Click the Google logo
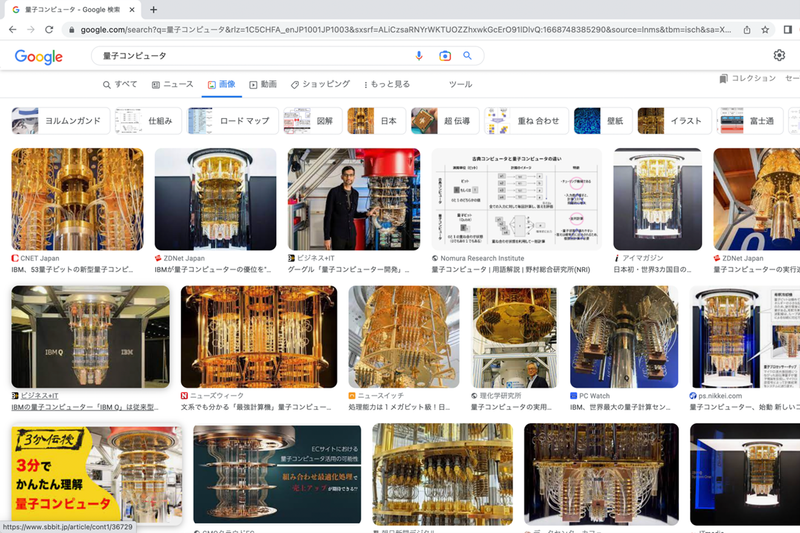The height and width of the screenshot is (533, 800). 39,56
